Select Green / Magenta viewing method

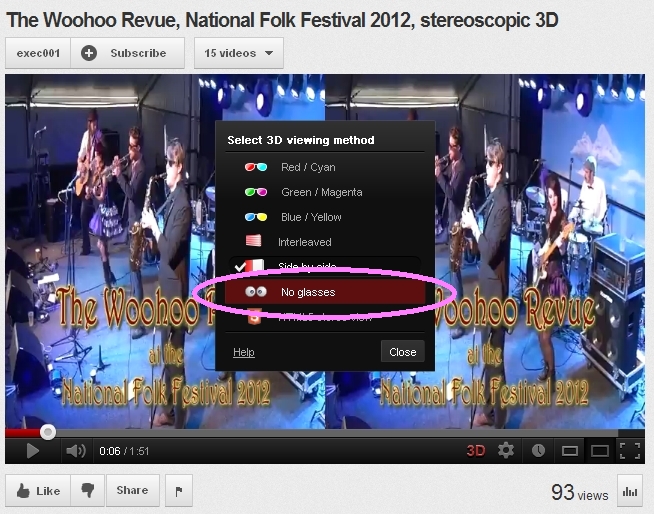coord(325,192)
